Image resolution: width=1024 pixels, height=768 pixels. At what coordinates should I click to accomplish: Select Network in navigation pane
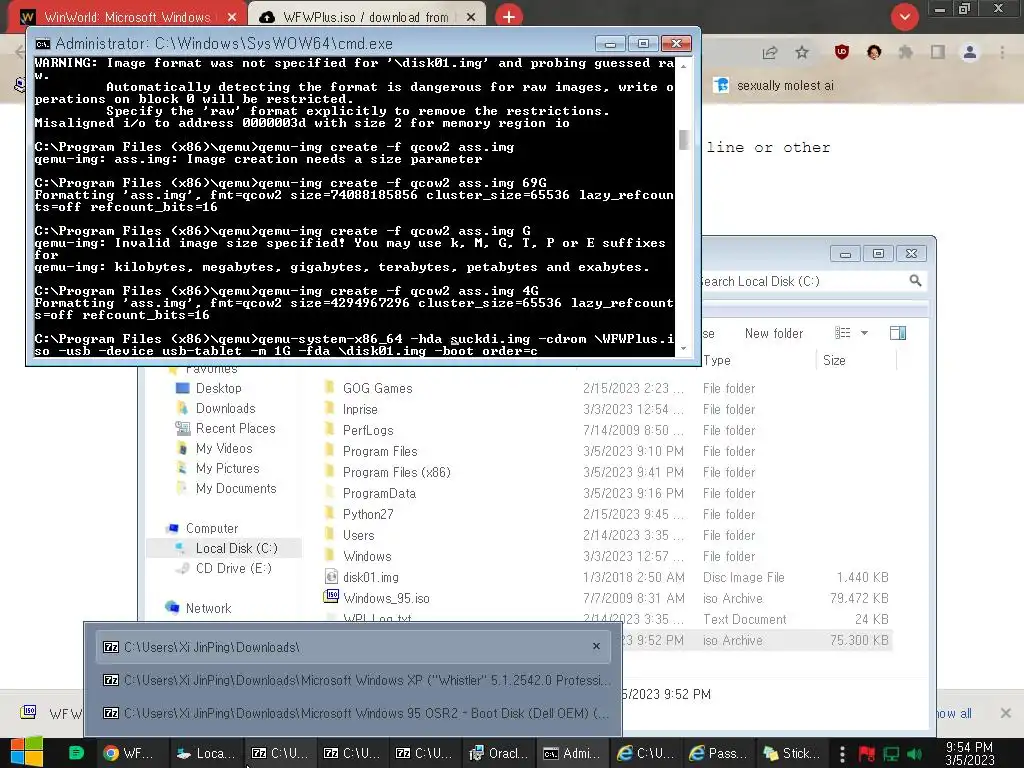(x=199, y=609)
